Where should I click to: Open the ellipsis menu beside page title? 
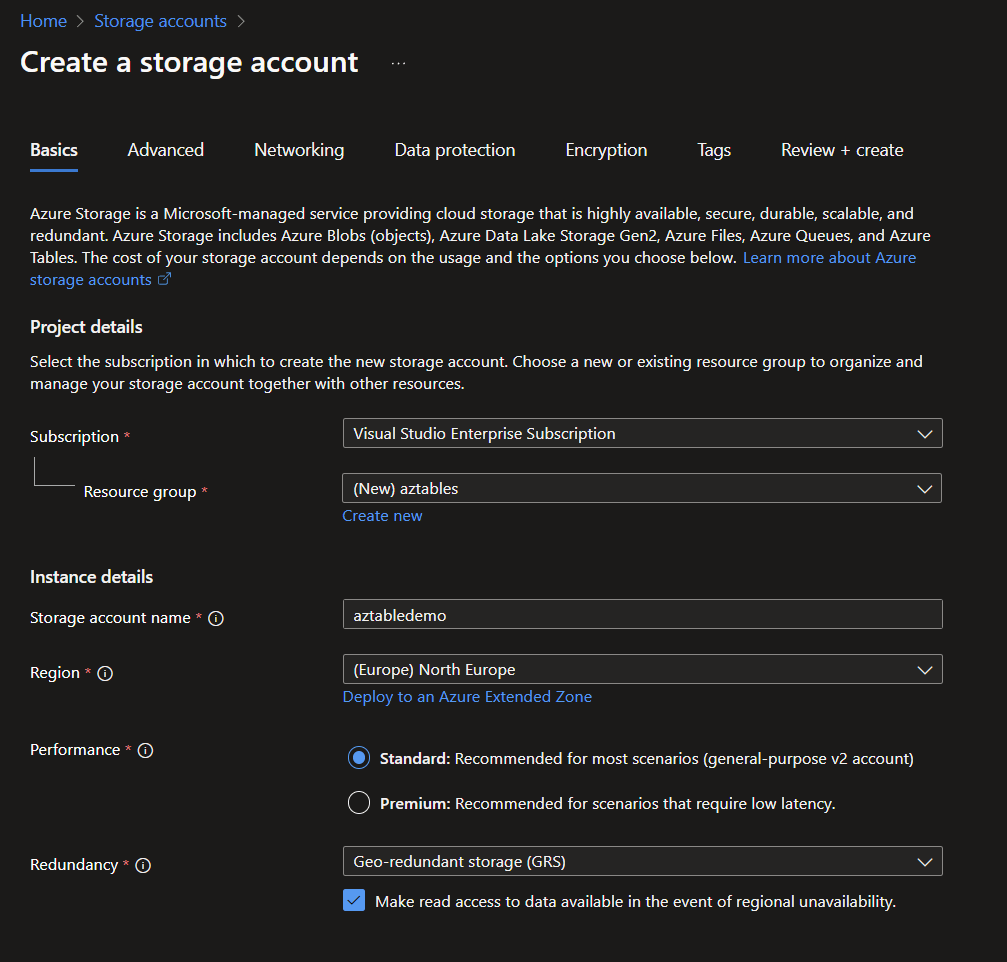(x=399, y=63)
